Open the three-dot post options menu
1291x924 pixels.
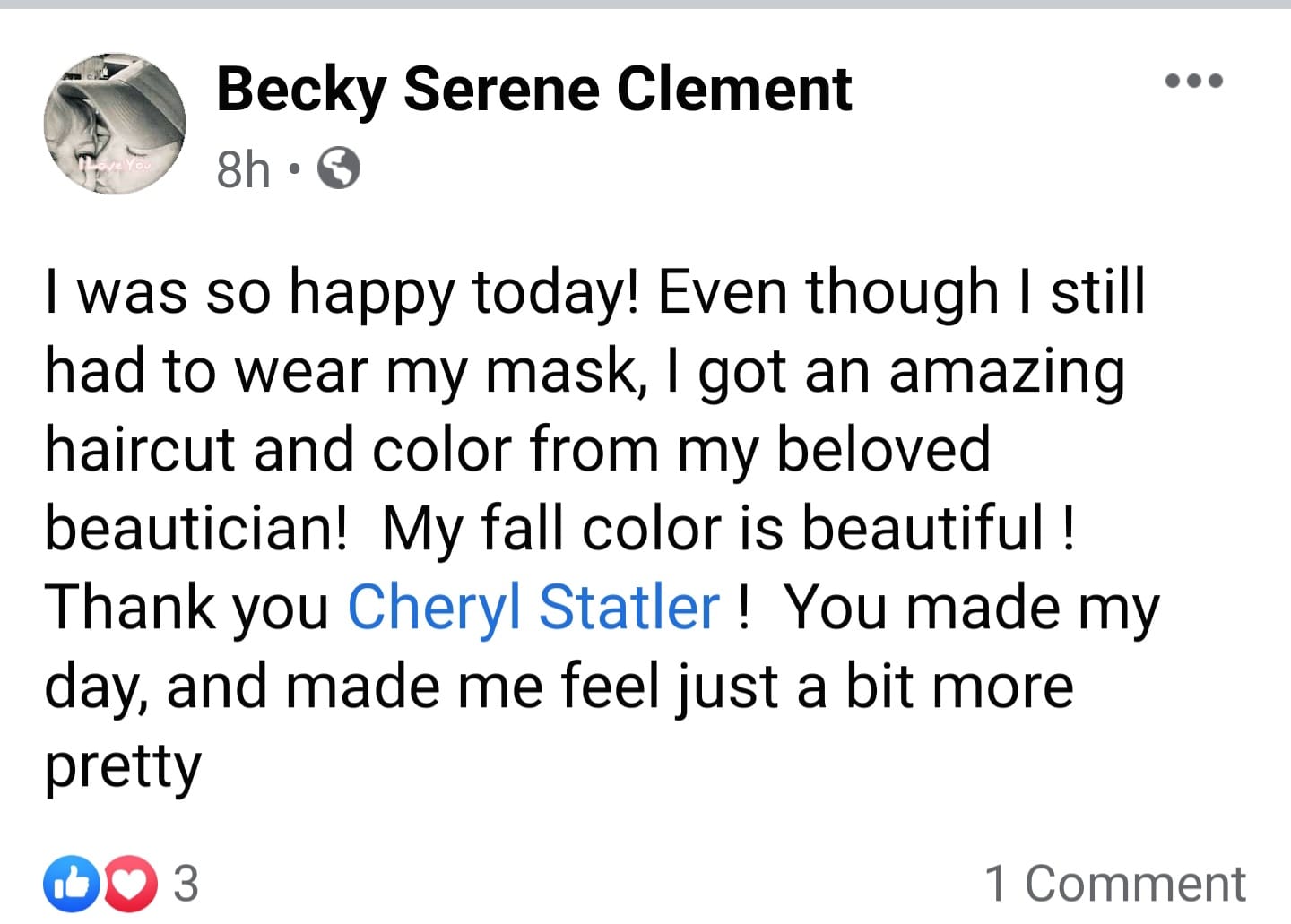click(1193, 81)
